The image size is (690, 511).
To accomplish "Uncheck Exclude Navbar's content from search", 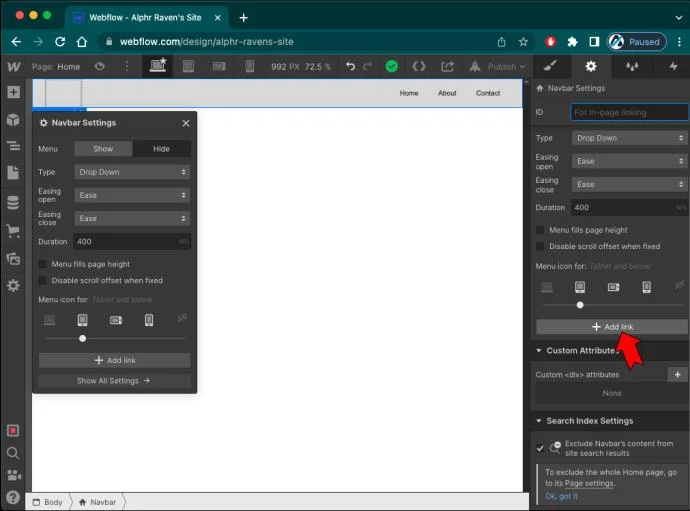I will pos(540,449).
